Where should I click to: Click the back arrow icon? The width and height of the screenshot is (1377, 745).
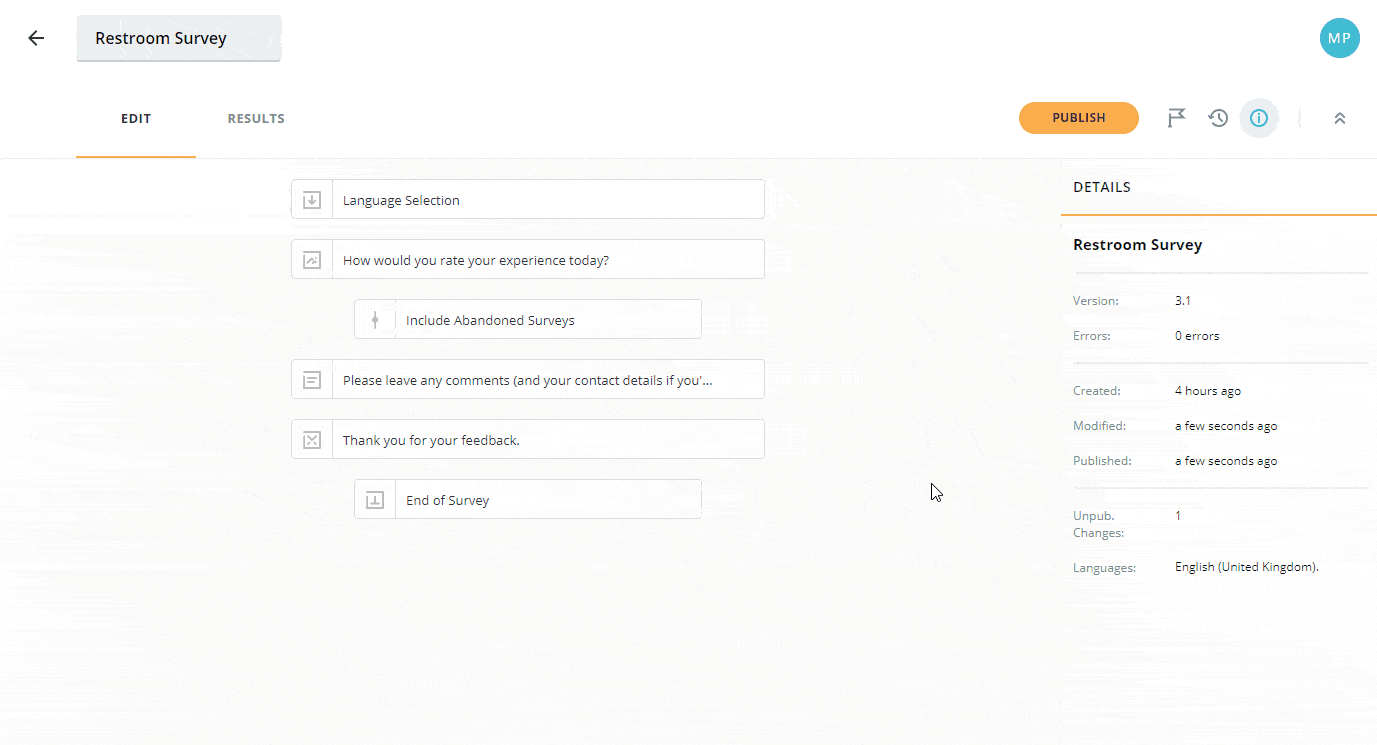click(36, 38)
